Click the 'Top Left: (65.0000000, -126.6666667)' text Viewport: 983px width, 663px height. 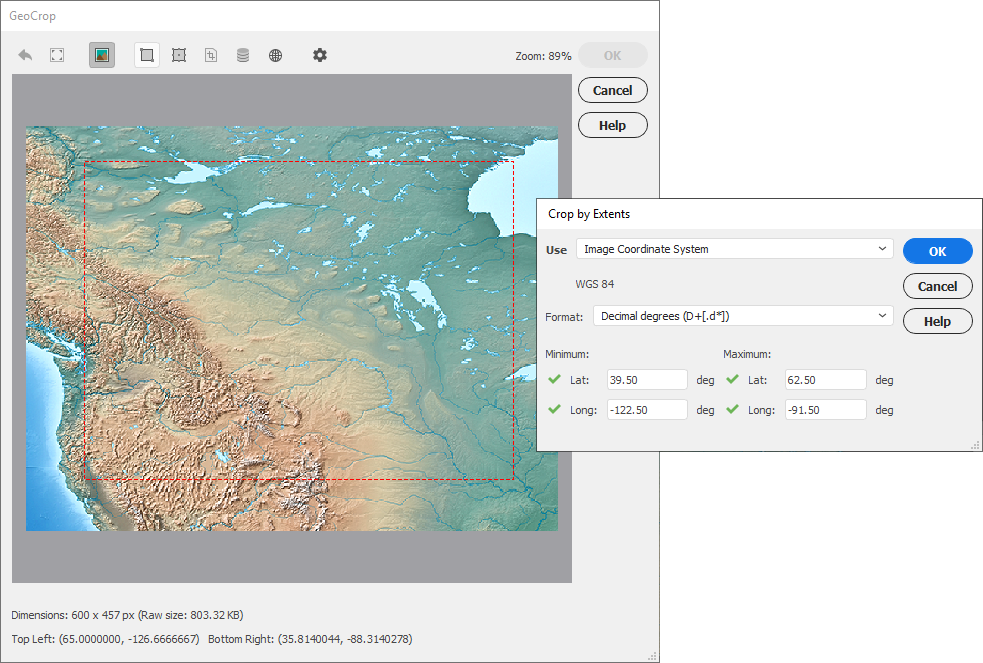coord(105,639)
